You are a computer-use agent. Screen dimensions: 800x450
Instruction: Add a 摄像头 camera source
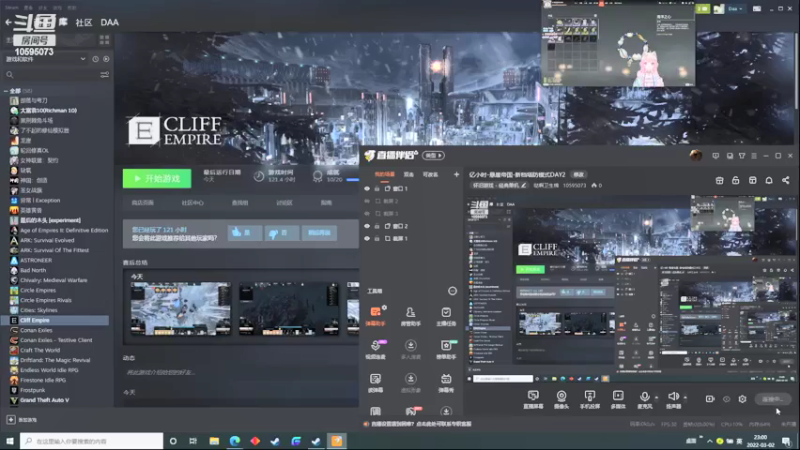(561, 399)
